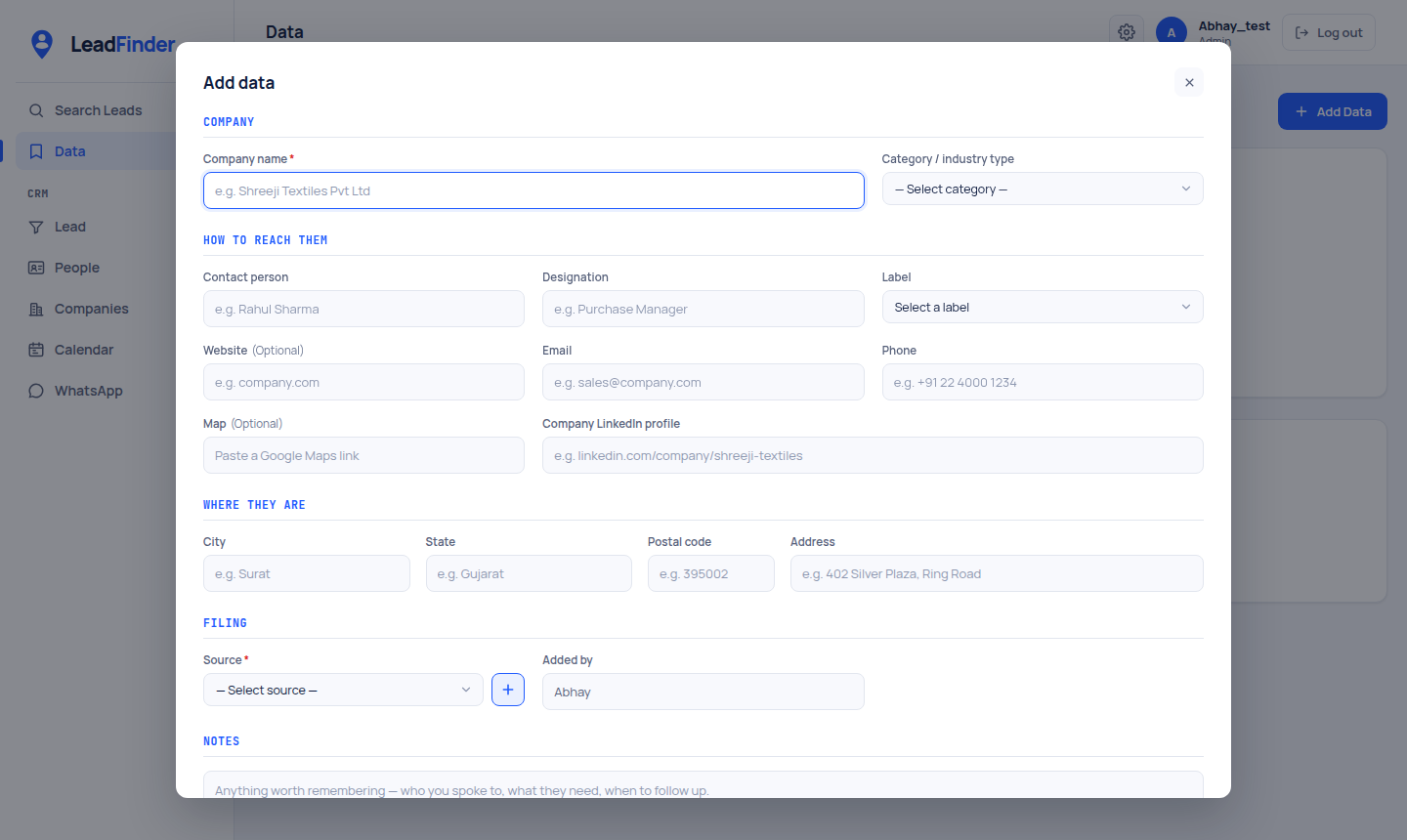This screenshot has width=1407, height=840.
Task: Click the Email input field
Action: [x=703, y=382]
